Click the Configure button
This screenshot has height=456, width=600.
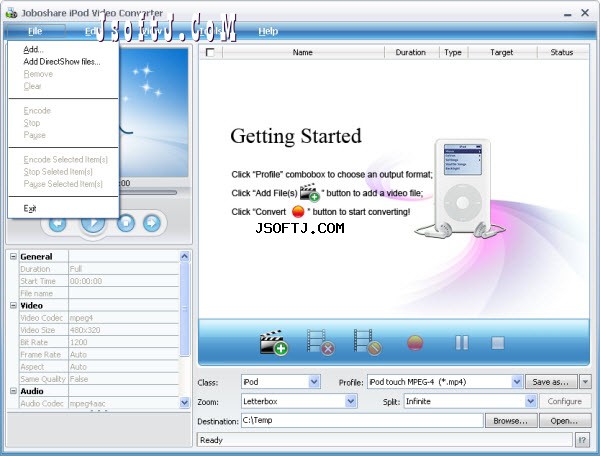tap(565, 401)
